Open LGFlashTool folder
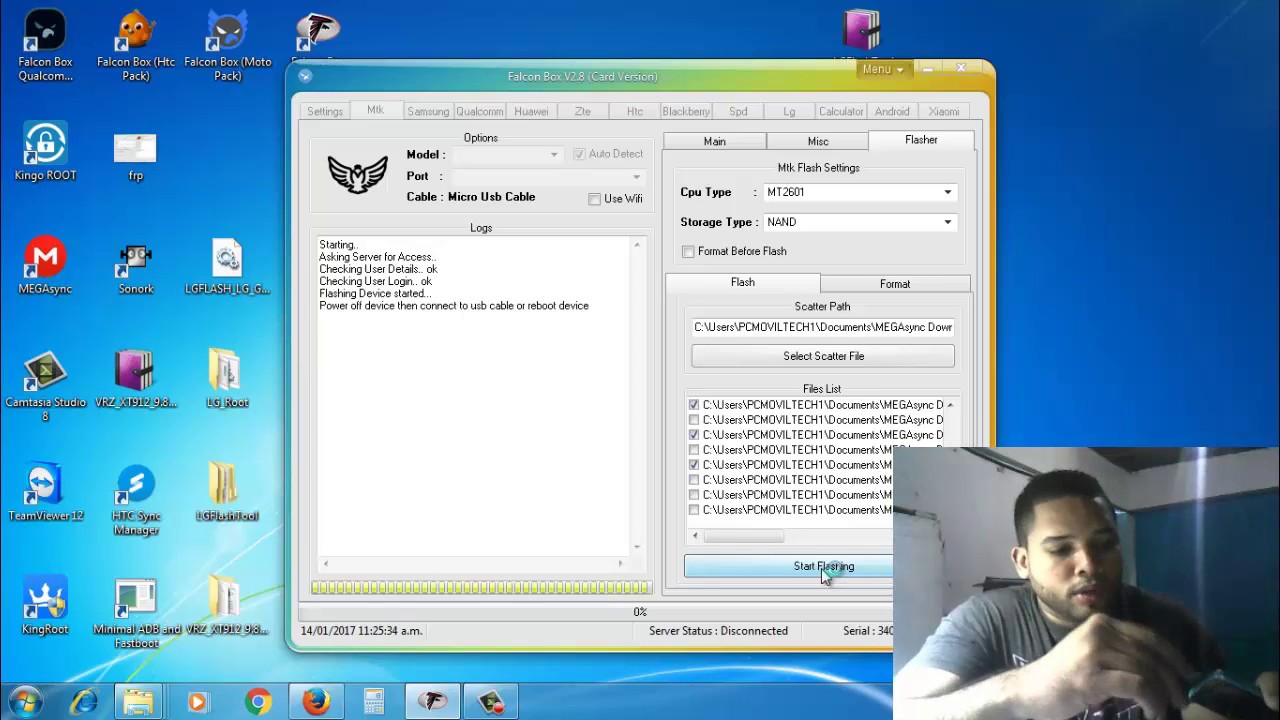Image resolution: width=1280 pixels, height=720 pixels. [227, 493]
